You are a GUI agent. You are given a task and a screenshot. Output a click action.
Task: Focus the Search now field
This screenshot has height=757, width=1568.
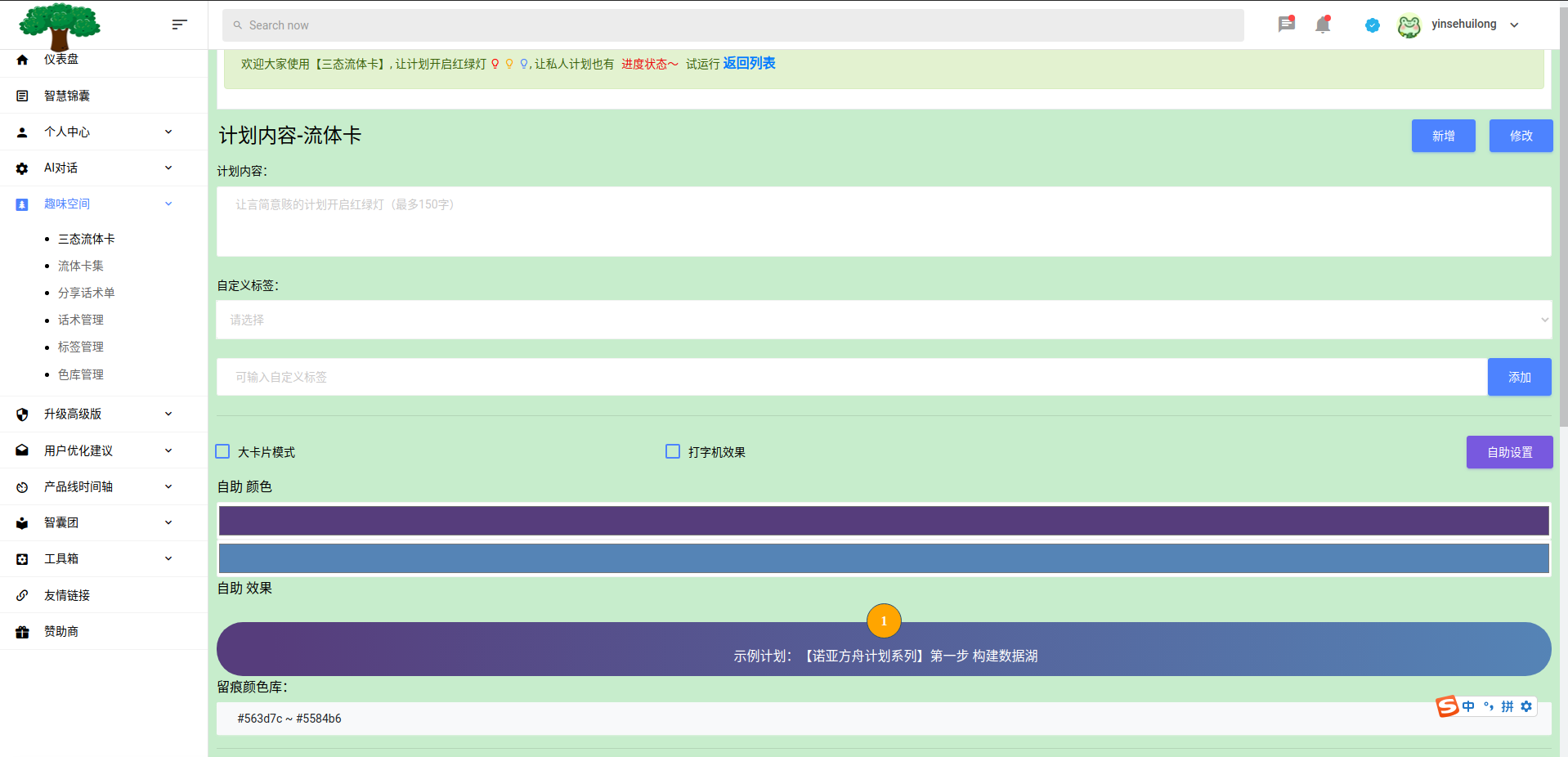coord(733,25)
